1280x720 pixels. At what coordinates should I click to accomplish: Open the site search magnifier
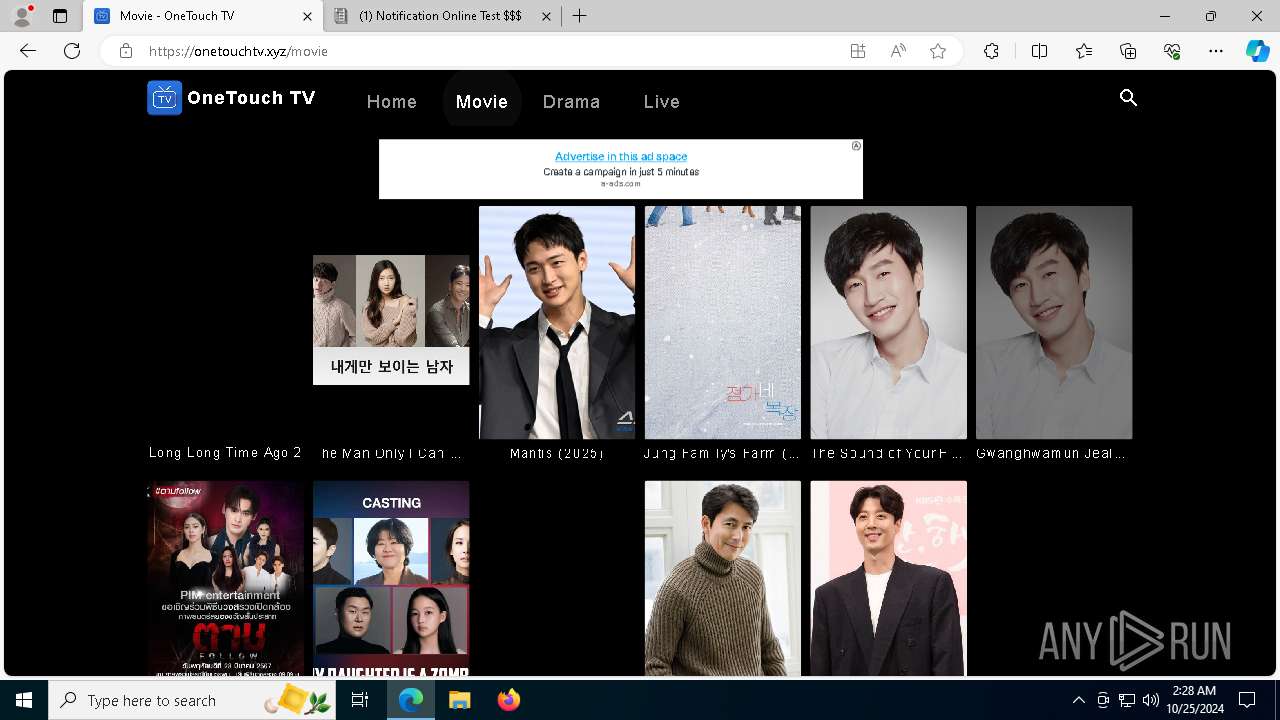[1128, 98]
